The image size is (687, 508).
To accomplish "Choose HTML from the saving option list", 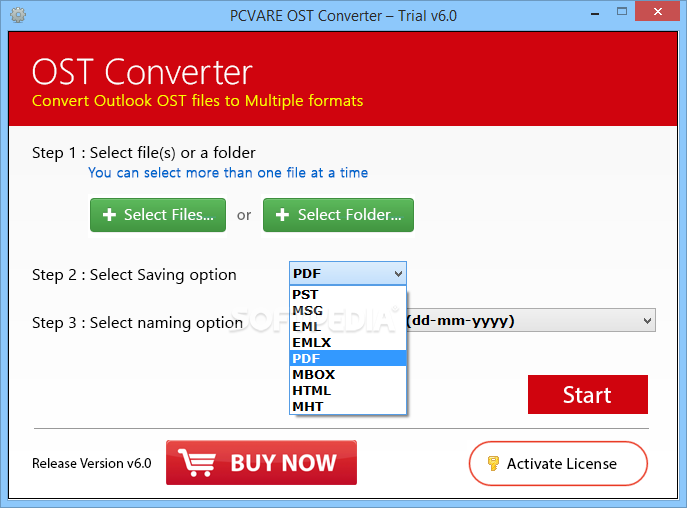I will [x=348, y=391].
